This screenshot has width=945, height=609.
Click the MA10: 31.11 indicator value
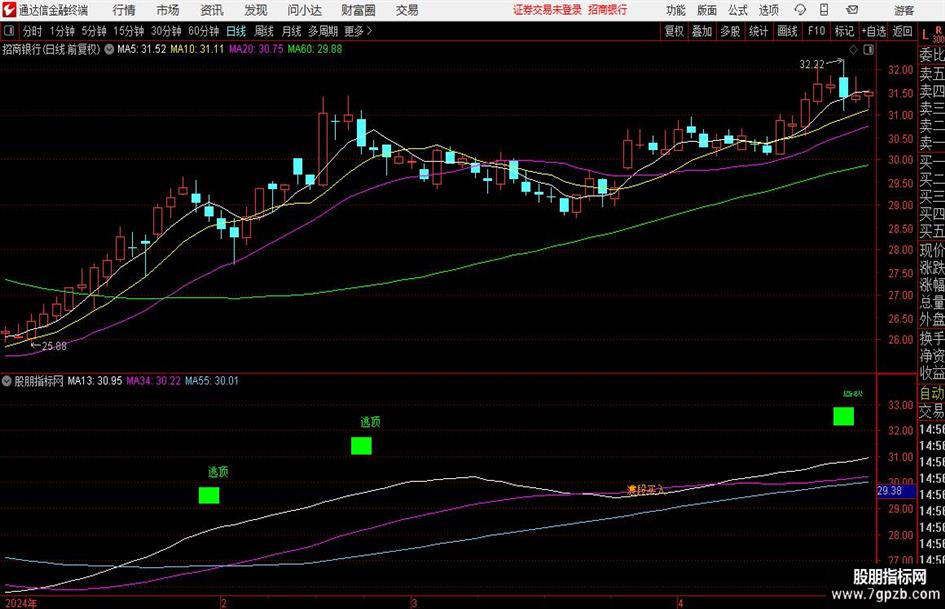(x=197, y=49)
